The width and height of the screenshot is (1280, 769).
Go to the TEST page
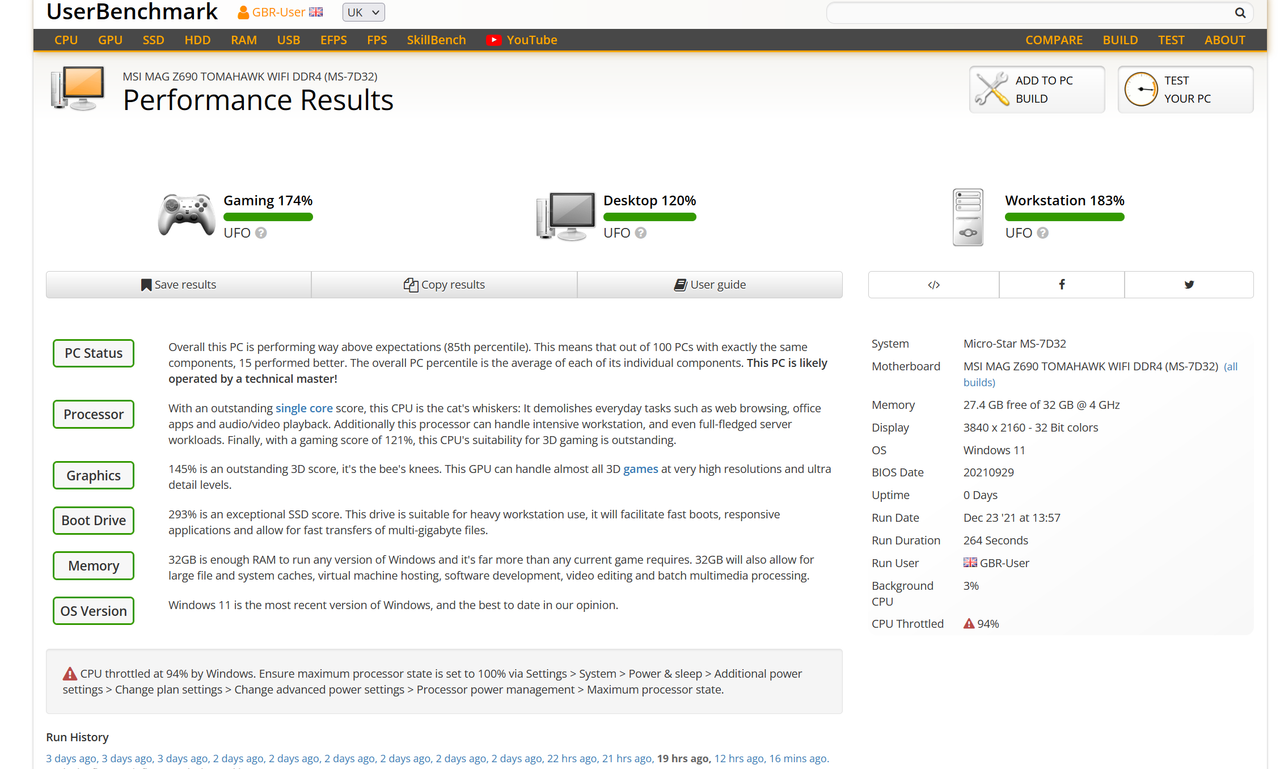(x=1171, y=40)
